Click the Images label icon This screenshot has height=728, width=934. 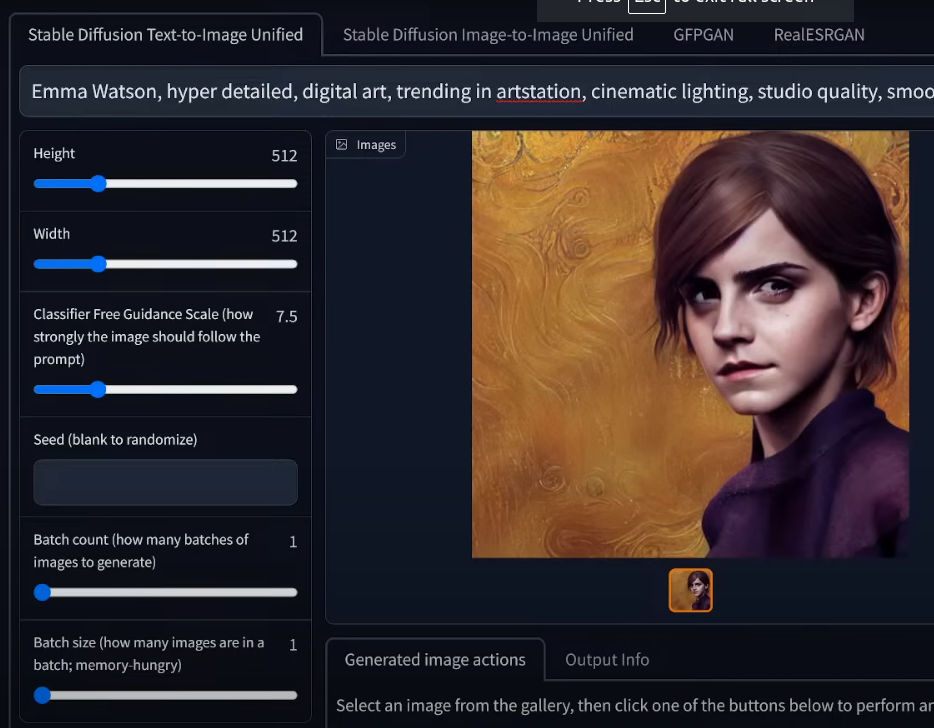[341, 145]
